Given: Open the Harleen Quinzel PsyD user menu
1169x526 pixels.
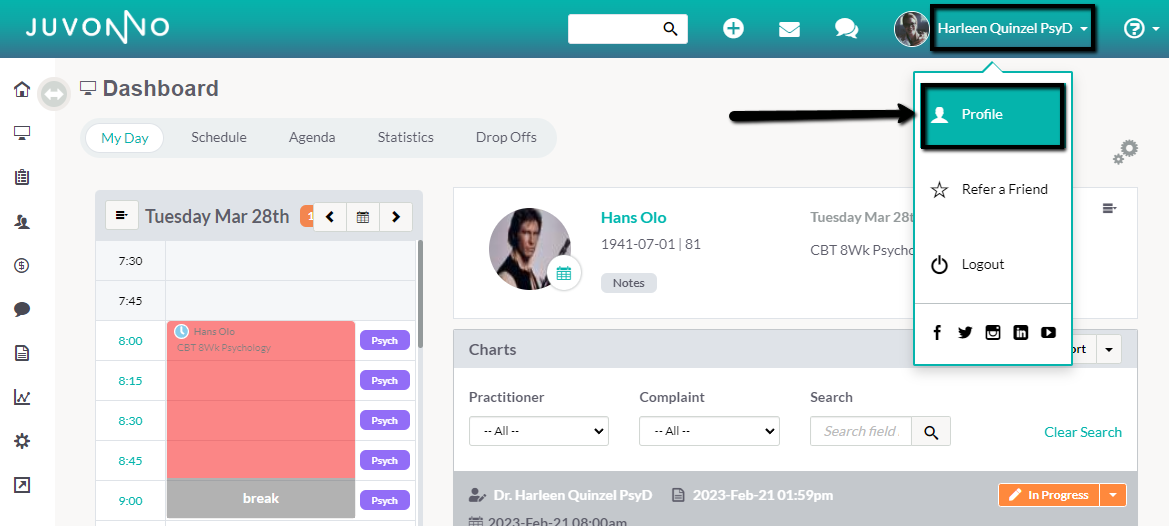Looking at the screenshot, I should tap(1012, 29).
